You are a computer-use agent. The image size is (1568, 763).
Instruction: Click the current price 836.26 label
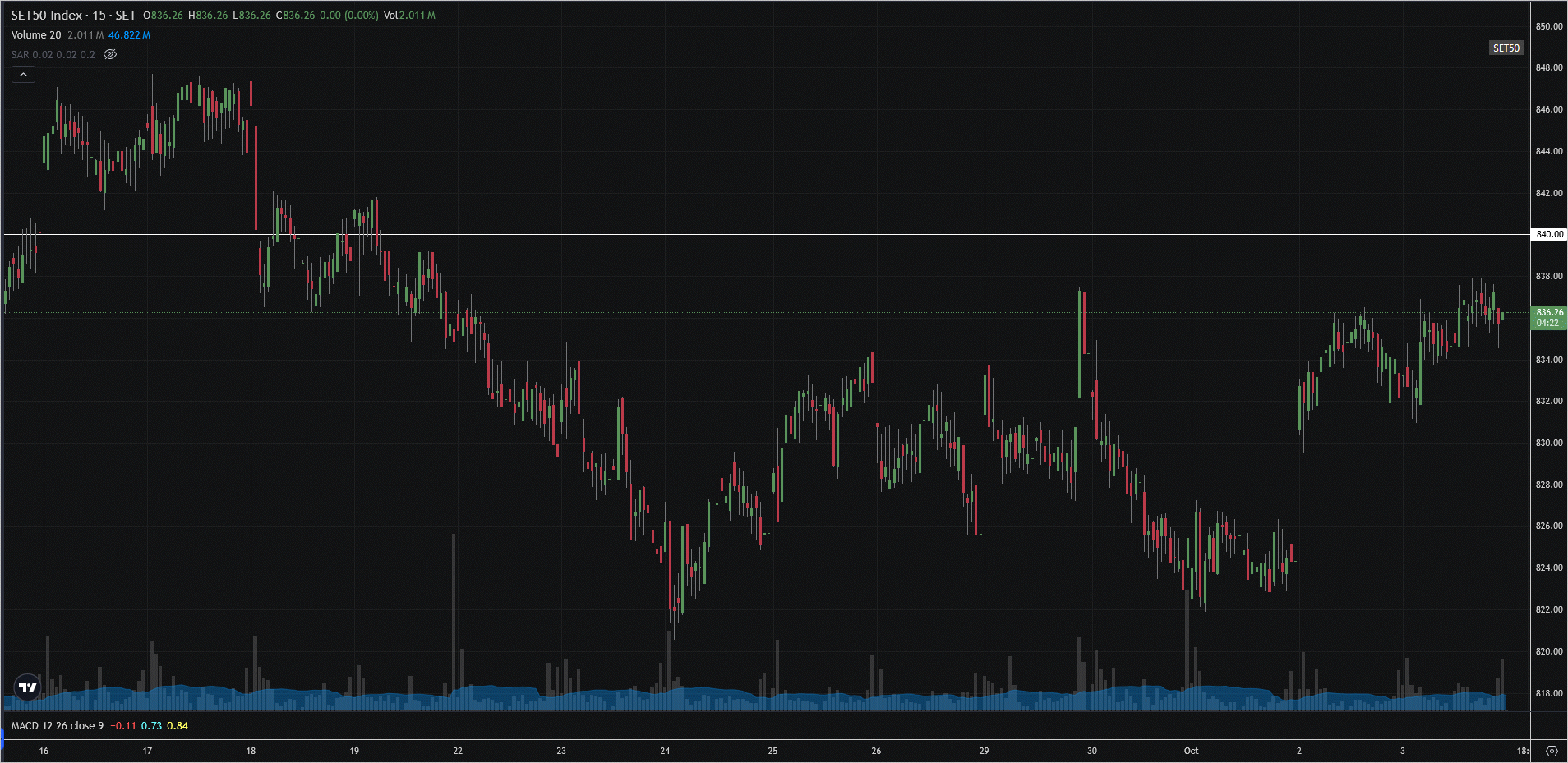(x=1549, y=313)
